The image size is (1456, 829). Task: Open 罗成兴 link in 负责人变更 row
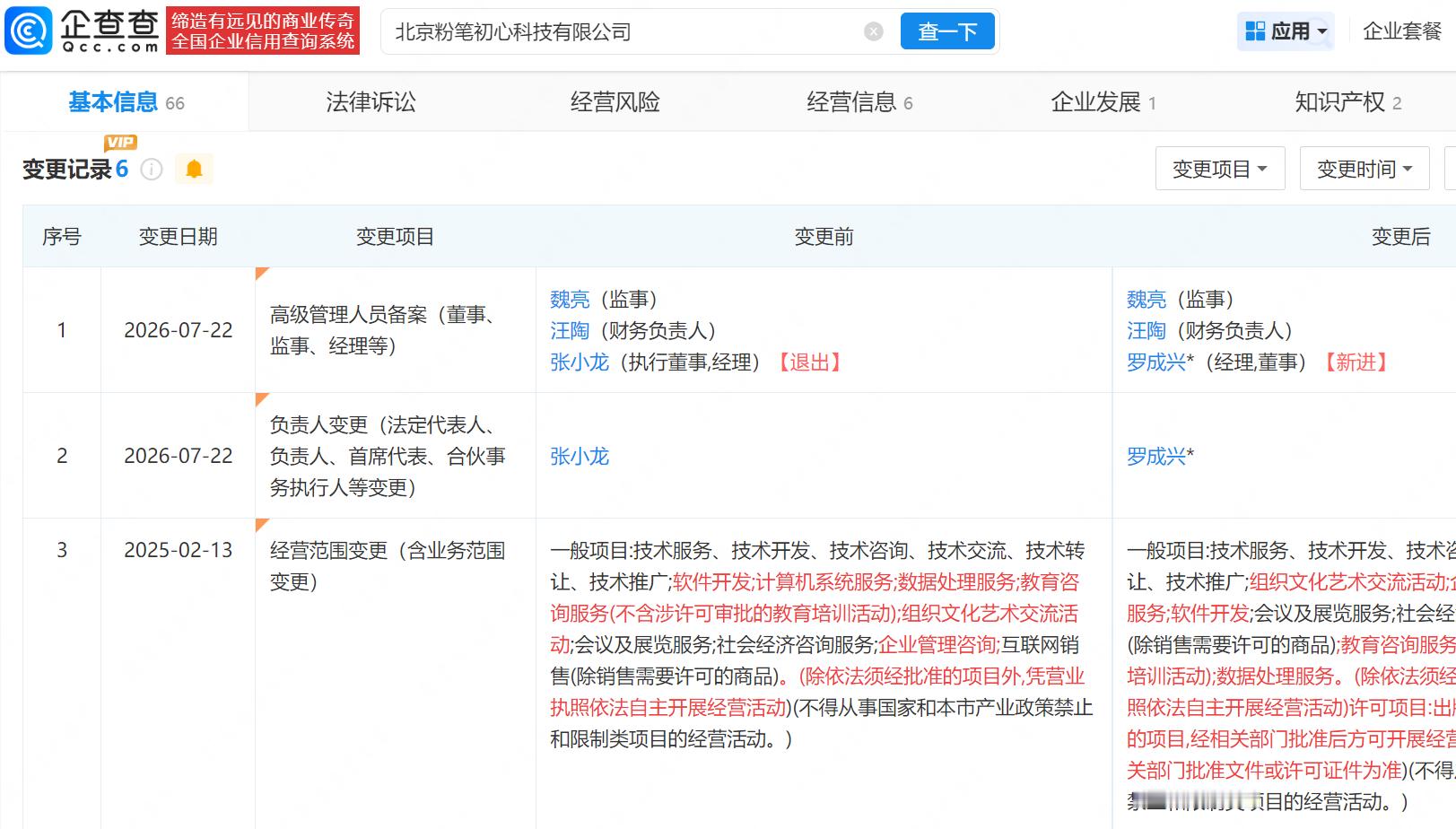coord(1156,457)
